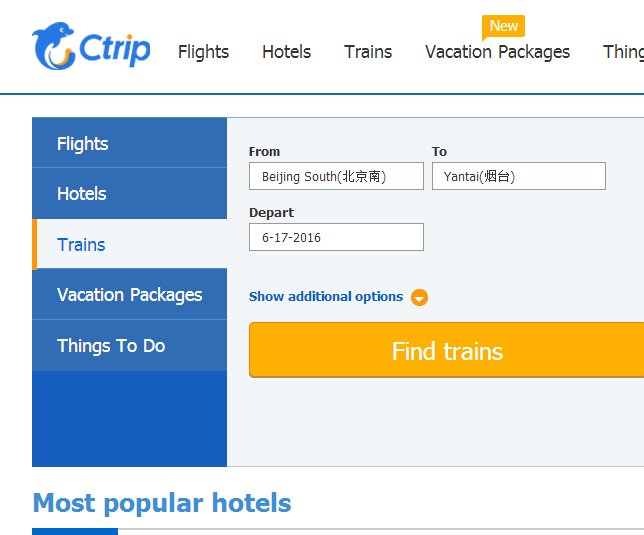Image resolution: width=644 pixels, height=535 pixels.
Task: Select Hotels tab in sidebar
Action: pos(129,193)
